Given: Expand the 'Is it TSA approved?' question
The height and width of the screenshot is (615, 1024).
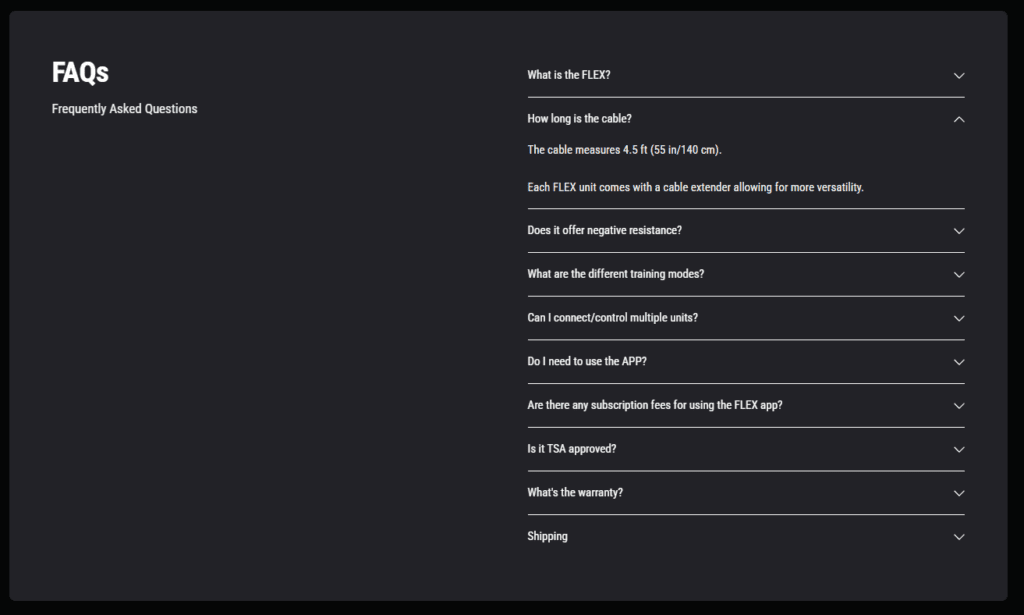Looking at the screenshot, I should click(x=746, y=449).
